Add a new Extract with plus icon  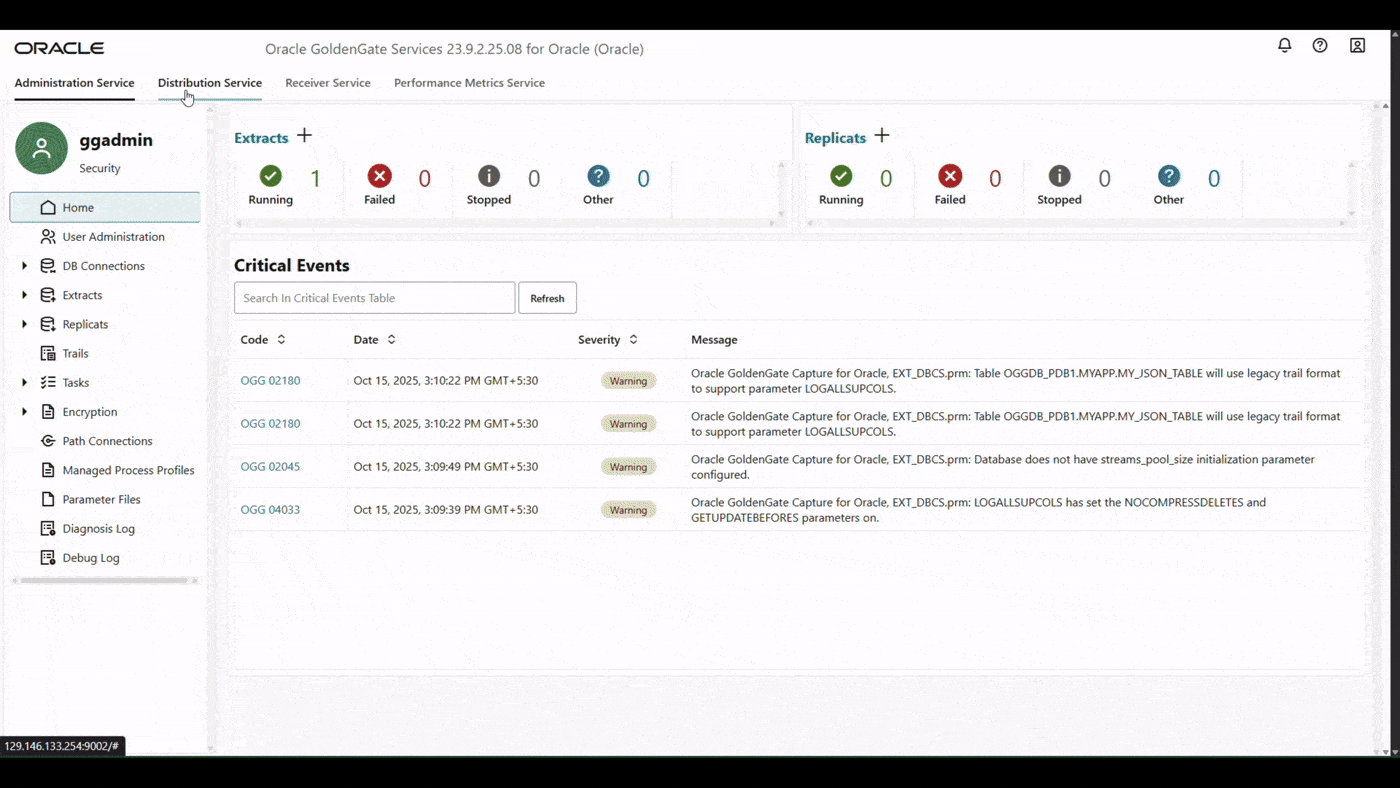click(305, 136)
